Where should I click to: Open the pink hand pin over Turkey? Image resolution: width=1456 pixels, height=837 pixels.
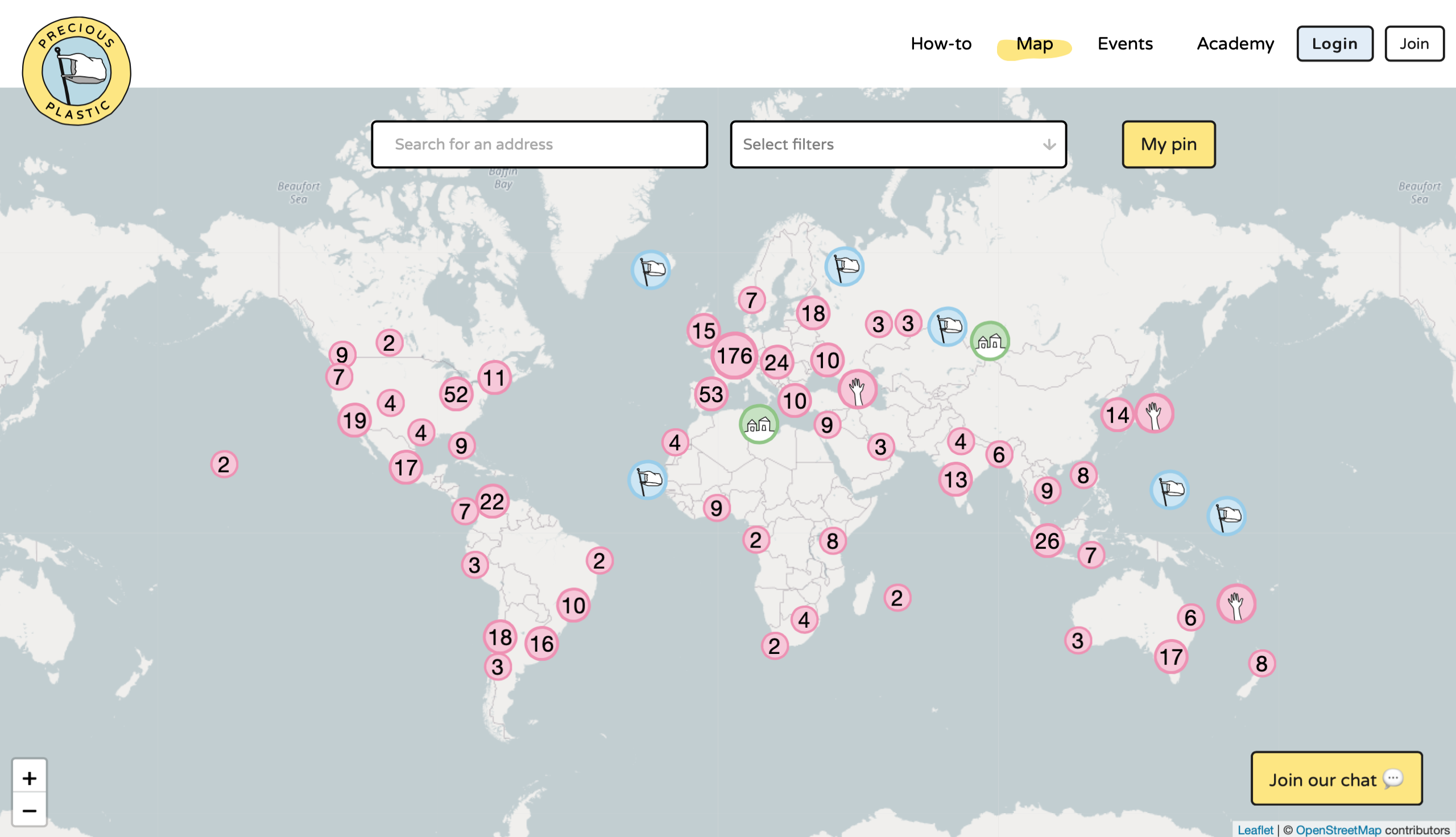point(857,389)
